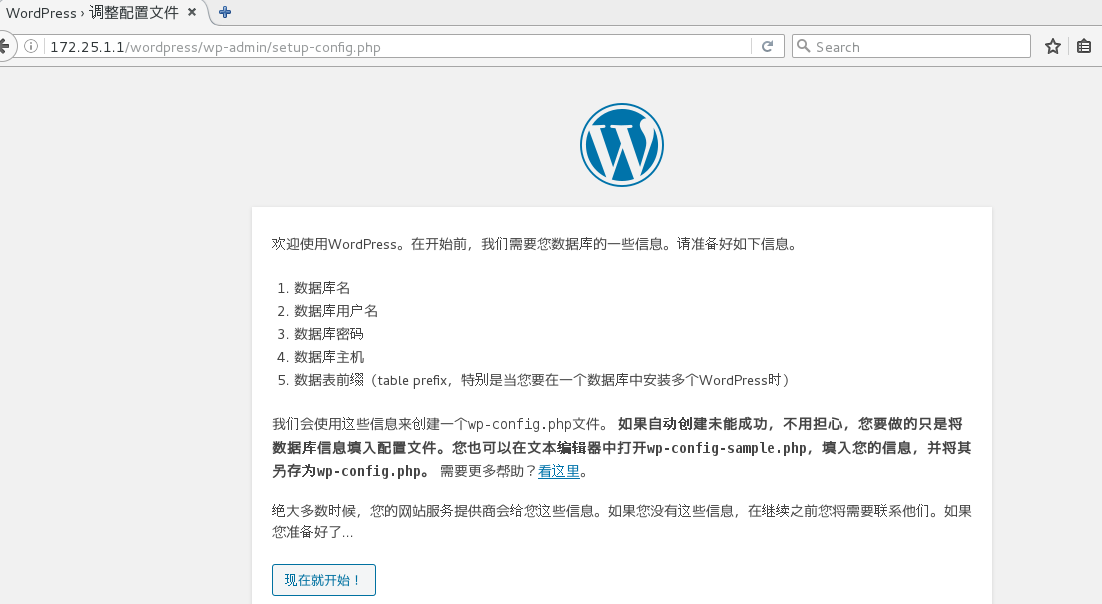This screenshot has height=604, width=1102.
Task: Reload the page with refresh icon
Action: 767,46
